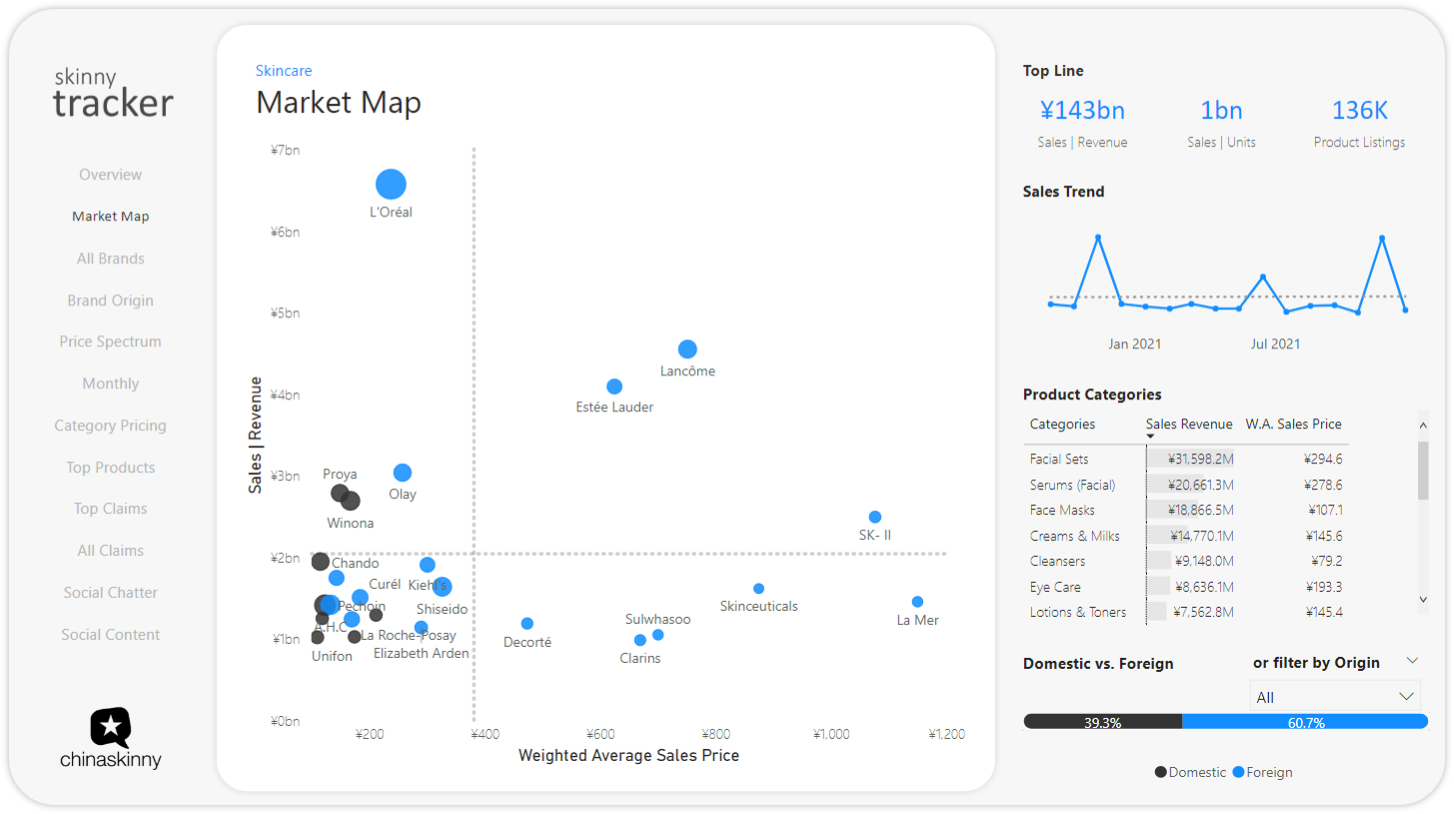Click the ¥294.6 price cell
1454x814 pixels.
1323,459
